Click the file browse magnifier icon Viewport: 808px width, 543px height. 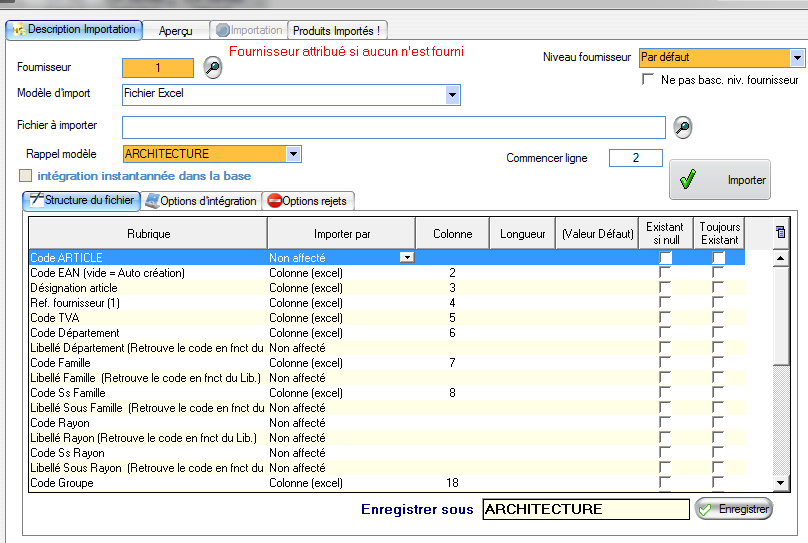tap(682, 127)
